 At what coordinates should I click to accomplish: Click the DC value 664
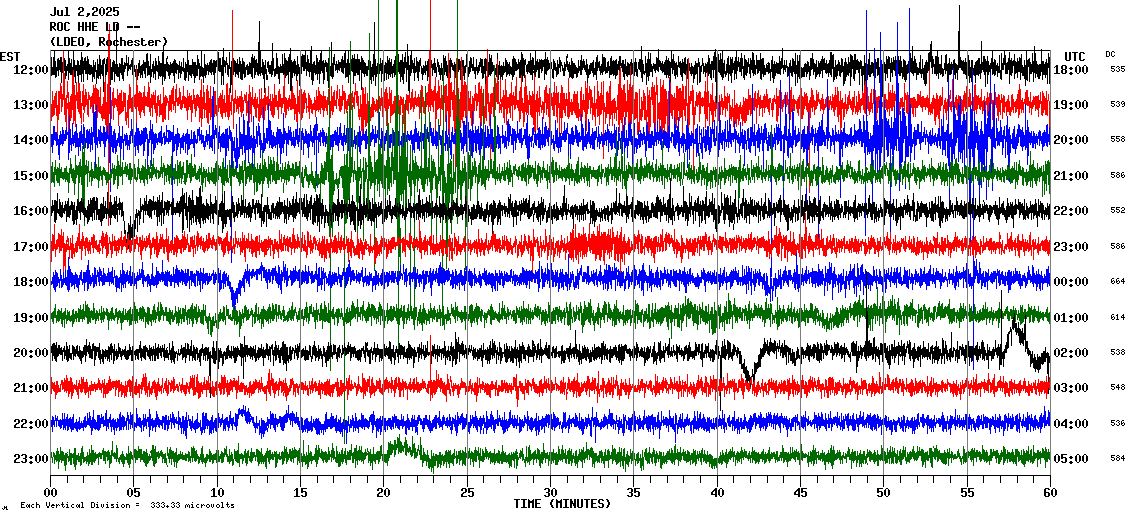[1117, 282]
